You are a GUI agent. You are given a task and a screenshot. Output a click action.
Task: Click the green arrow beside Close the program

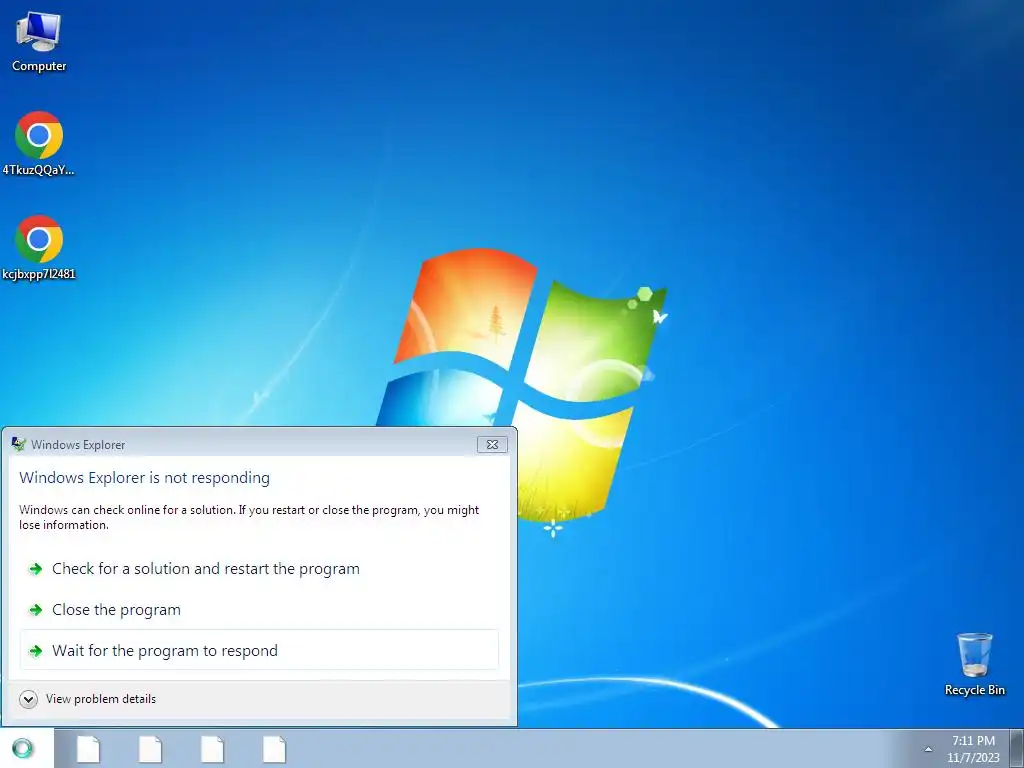[35, 610]
